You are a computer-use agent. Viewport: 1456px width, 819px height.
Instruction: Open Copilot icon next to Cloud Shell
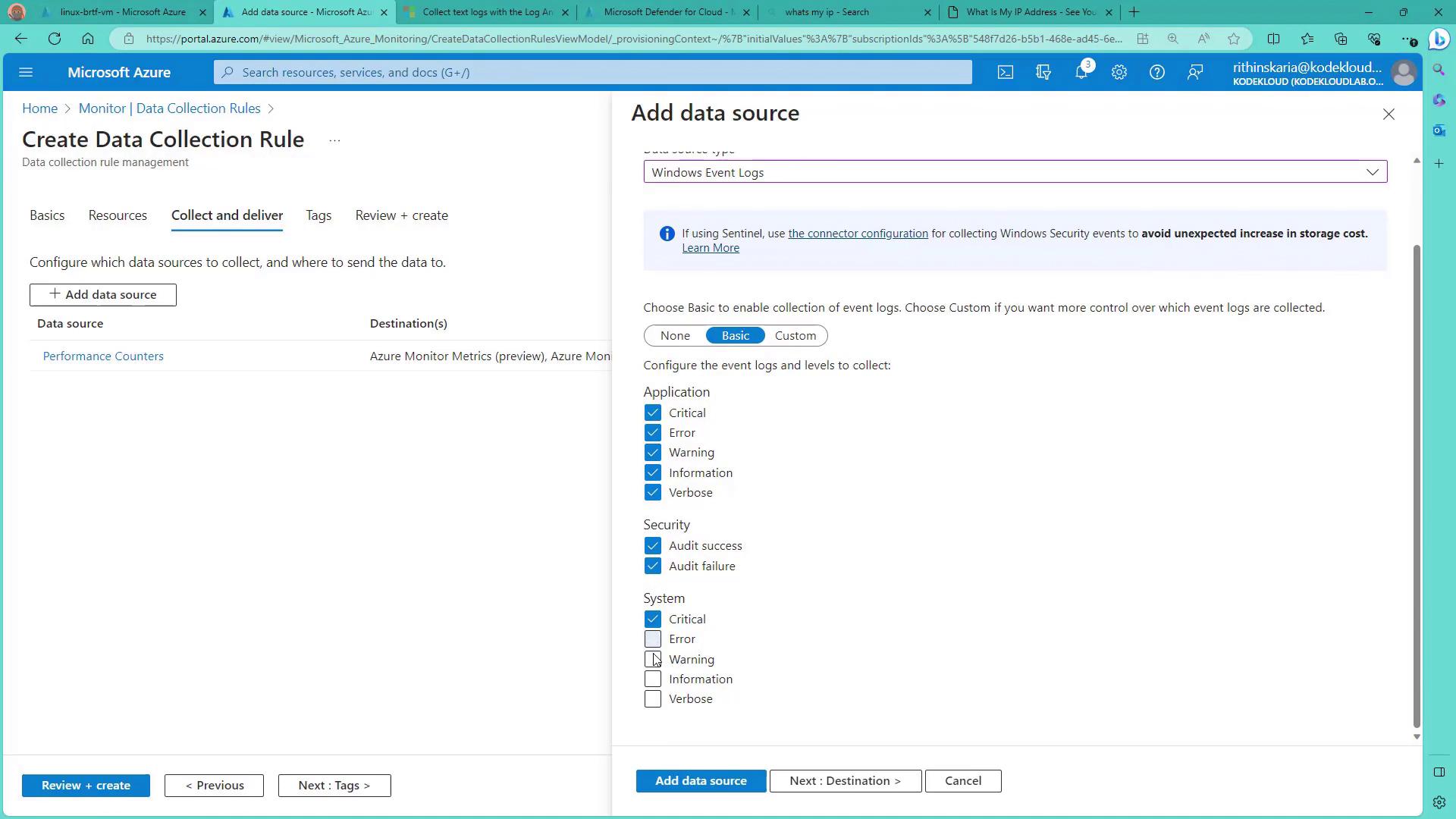coord(1043,72)
